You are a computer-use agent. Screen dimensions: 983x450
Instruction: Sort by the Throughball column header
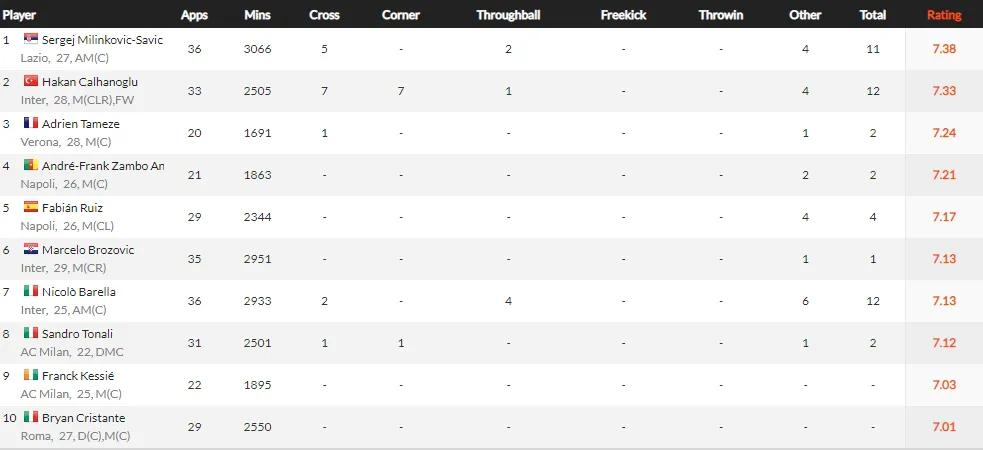coord(508,15)
